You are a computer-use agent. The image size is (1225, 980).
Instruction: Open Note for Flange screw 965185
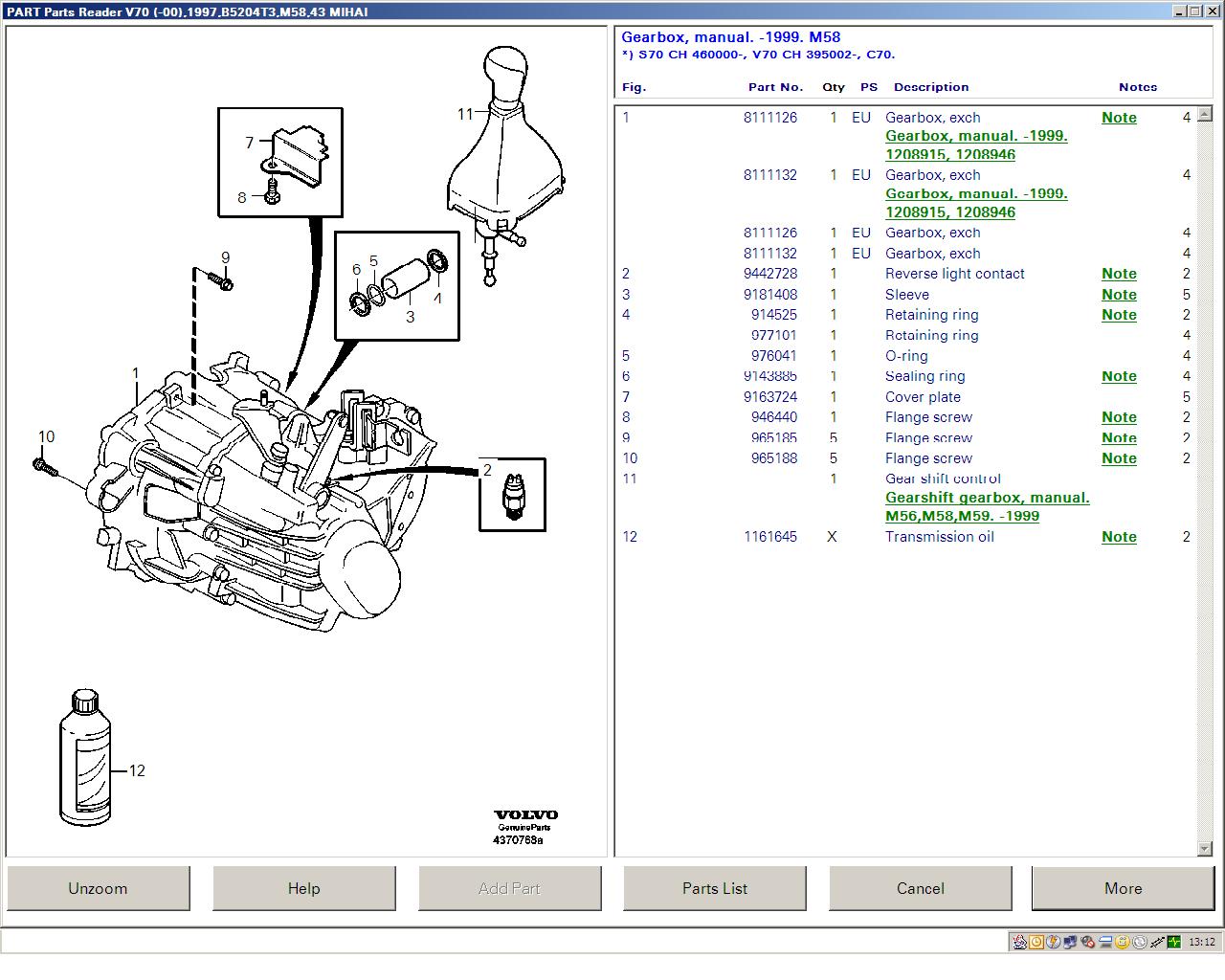pyautogui.click(x=1119, y=438)
